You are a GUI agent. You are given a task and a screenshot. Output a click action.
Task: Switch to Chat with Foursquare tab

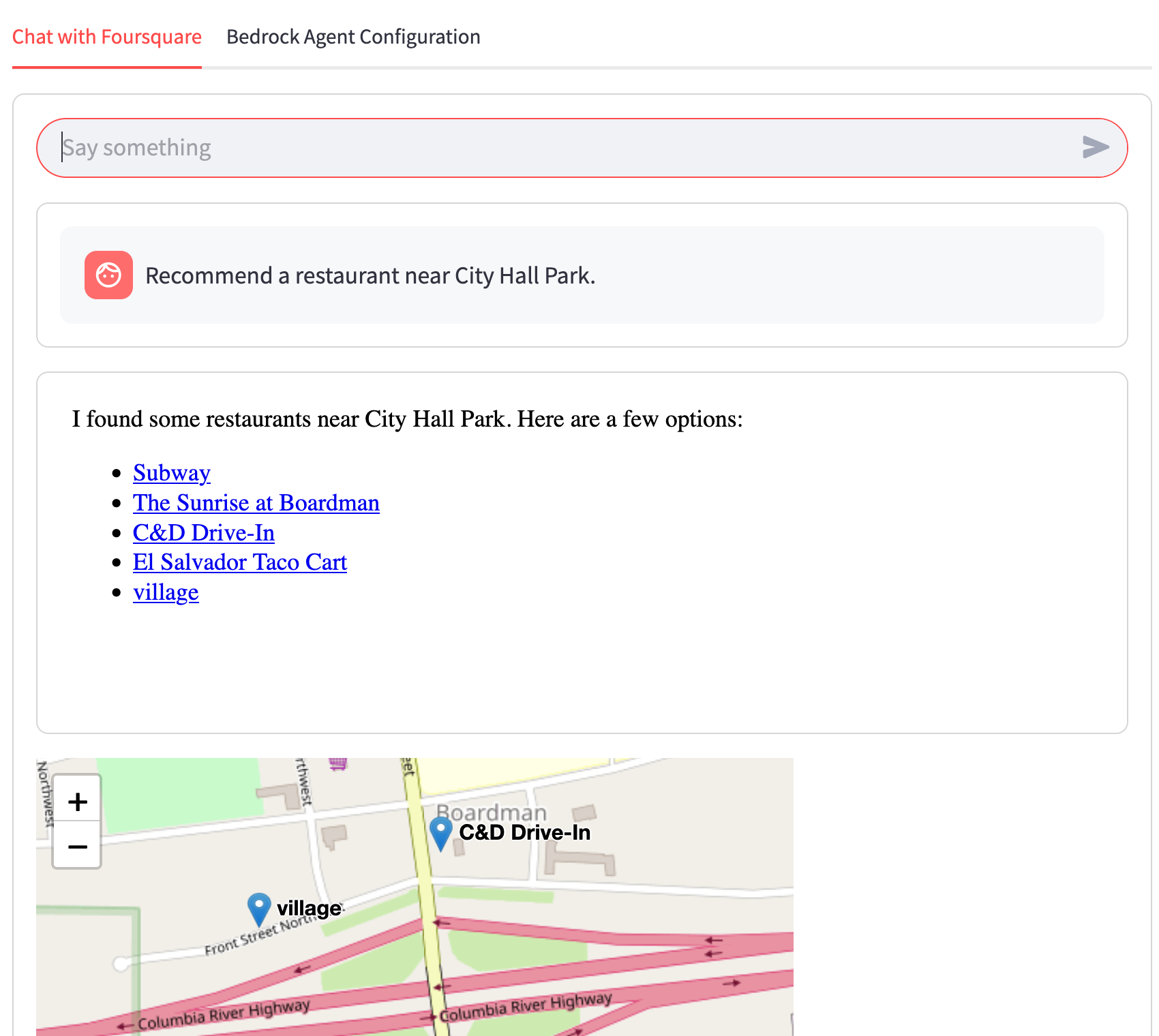tap(107, 37)
